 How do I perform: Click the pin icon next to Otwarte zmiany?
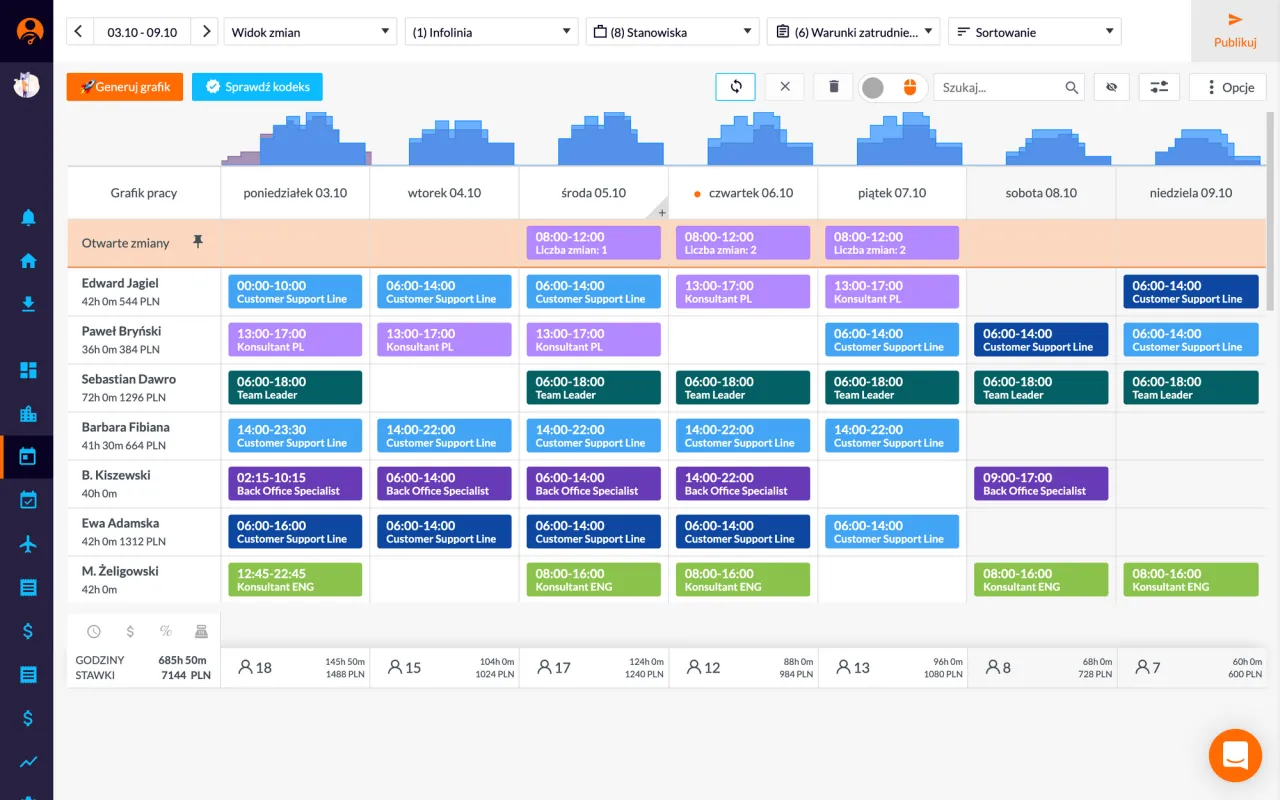pos(197,242)
